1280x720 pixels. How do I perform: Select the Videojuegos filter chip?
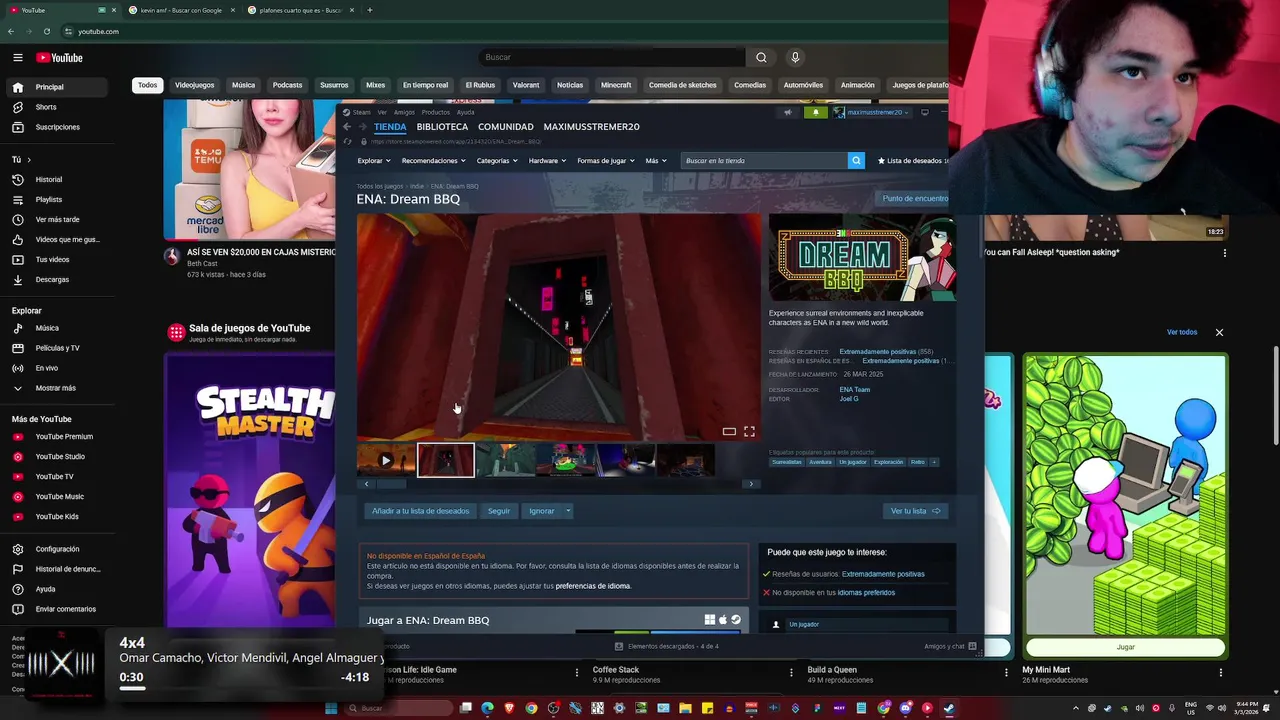(x=195, y=85)
